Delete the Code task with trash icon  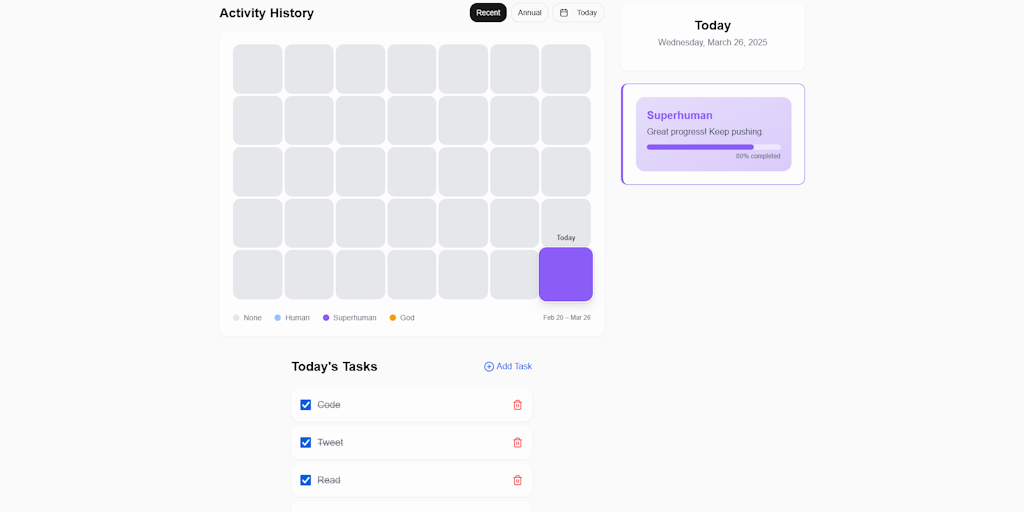point(517,405)
